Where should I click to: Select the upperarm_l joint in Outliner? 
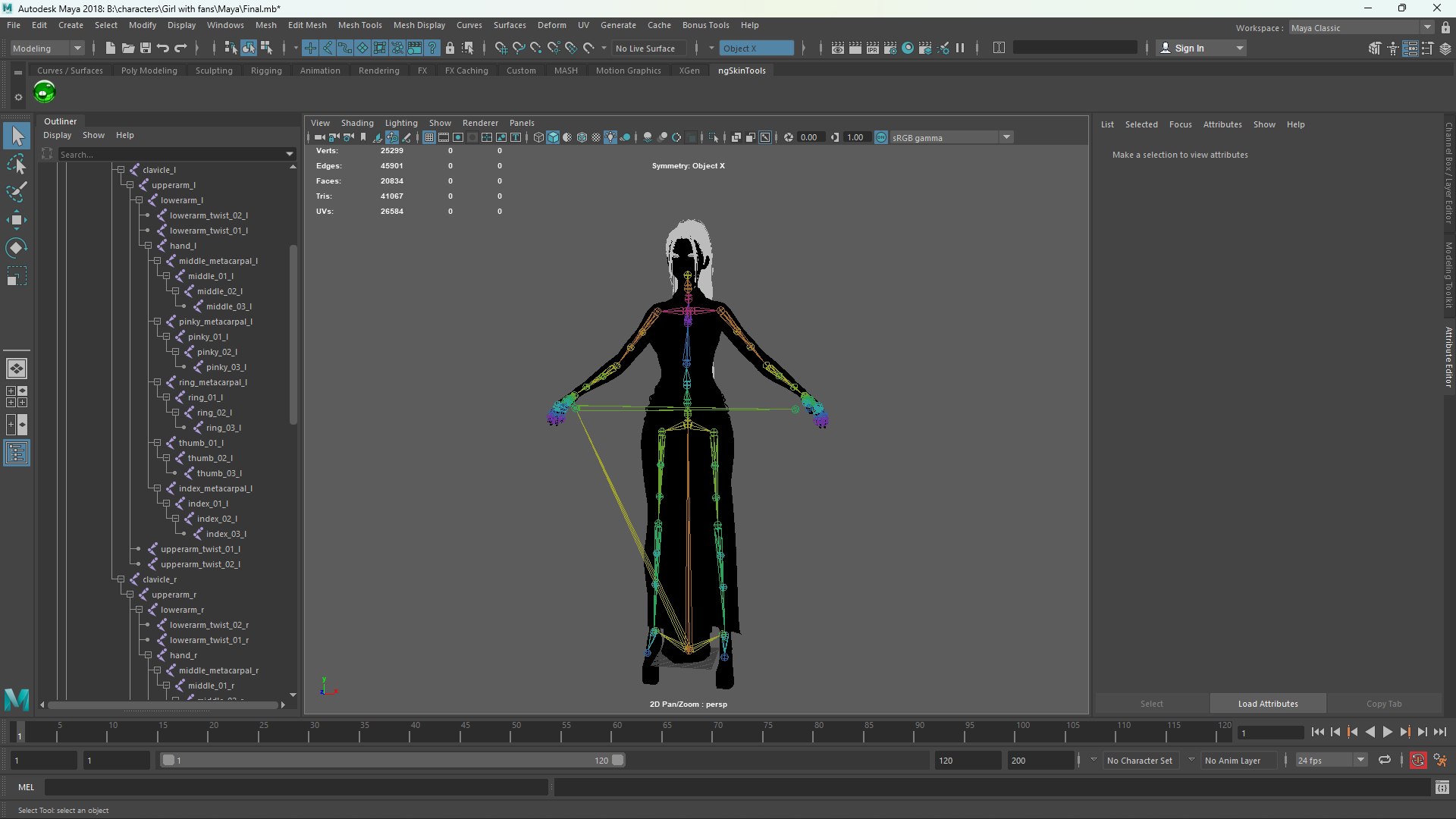[173, 185]
